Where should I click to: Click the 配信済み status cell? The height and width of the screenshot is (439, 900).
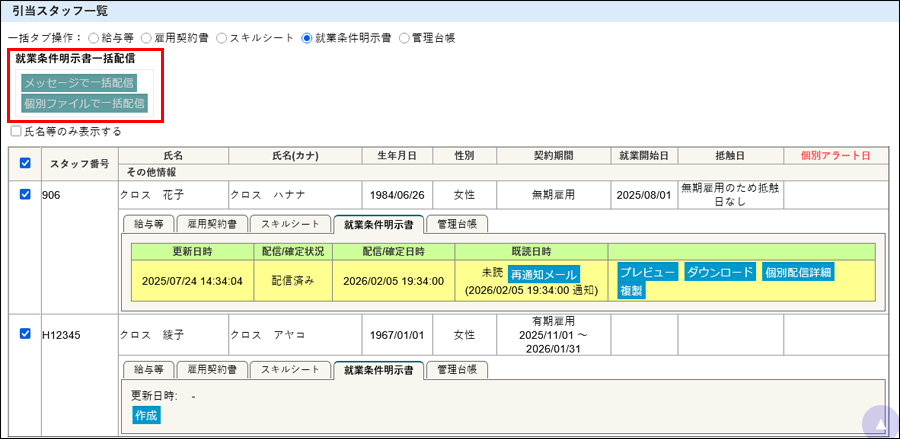tap(293, 281)
